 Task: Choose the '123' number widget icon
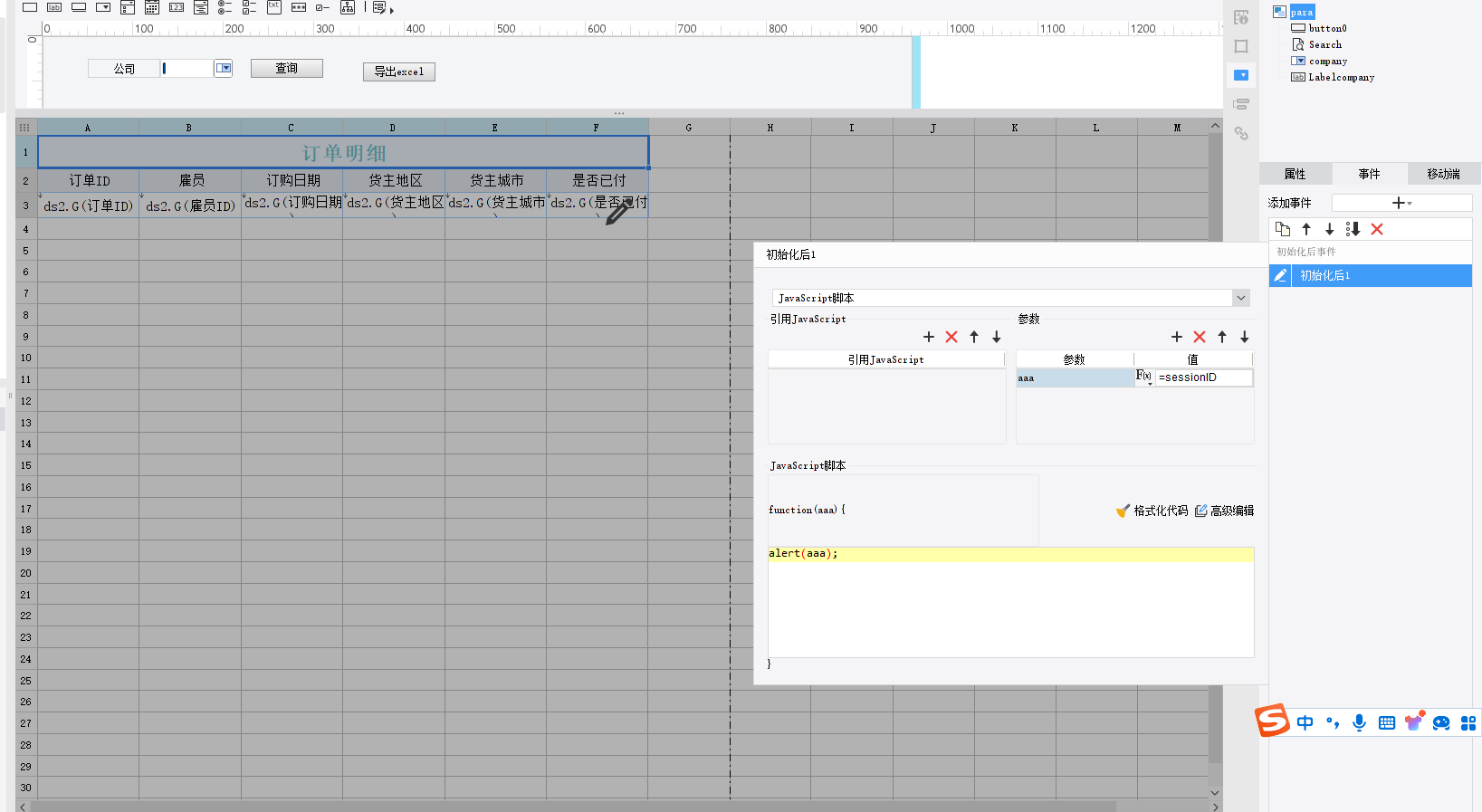point(177,7)
